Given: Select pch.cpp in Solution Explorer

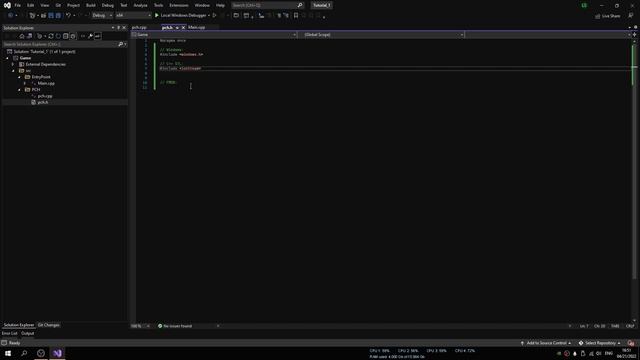Looking at the screenshot, I should (45, 96).
